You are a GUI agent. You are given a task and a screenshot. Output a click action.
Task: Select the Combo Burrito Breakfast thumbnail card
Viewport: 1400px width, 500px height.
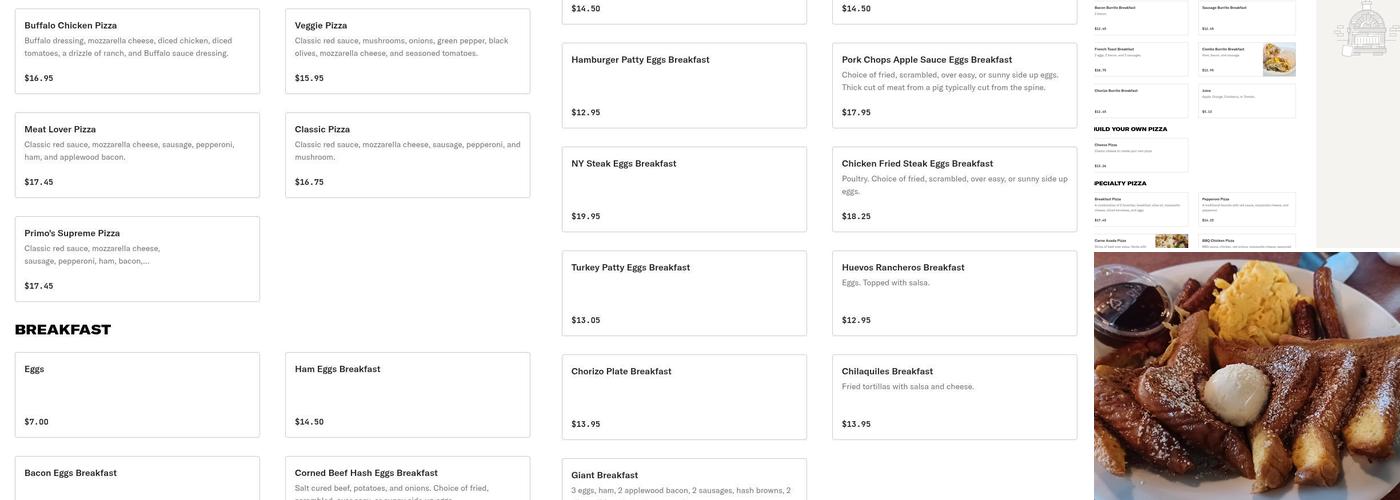(x=1247, y=59)
